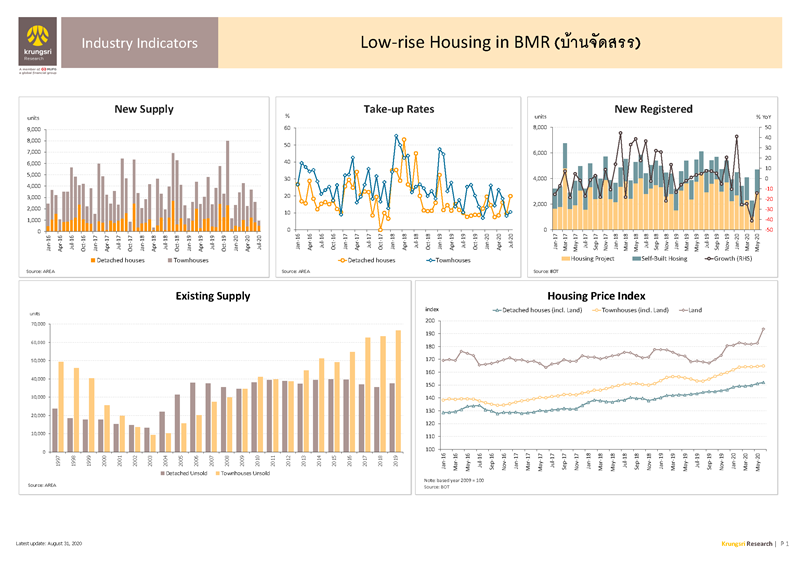This screenshot has width=800, height=565.
Task: Click the New Supply chart title
Action: coord(144,109)
